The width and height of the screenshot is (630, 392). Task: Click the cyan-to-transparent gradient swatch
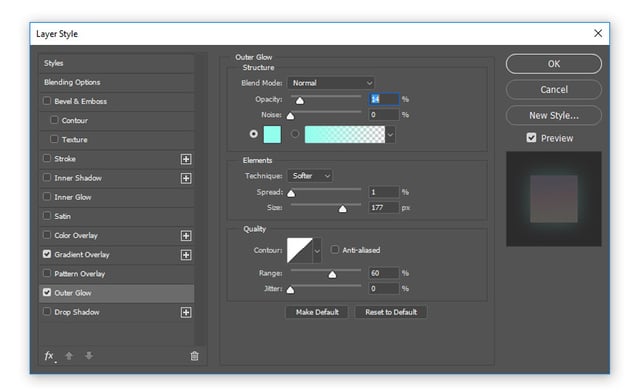[345, 134]
